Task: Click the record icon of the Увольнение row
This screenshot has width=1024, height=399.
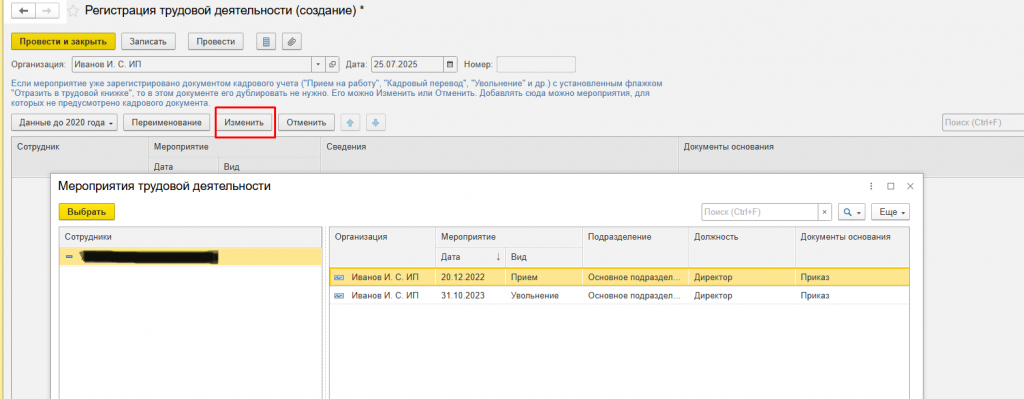Action: click(x=339, y=296)
